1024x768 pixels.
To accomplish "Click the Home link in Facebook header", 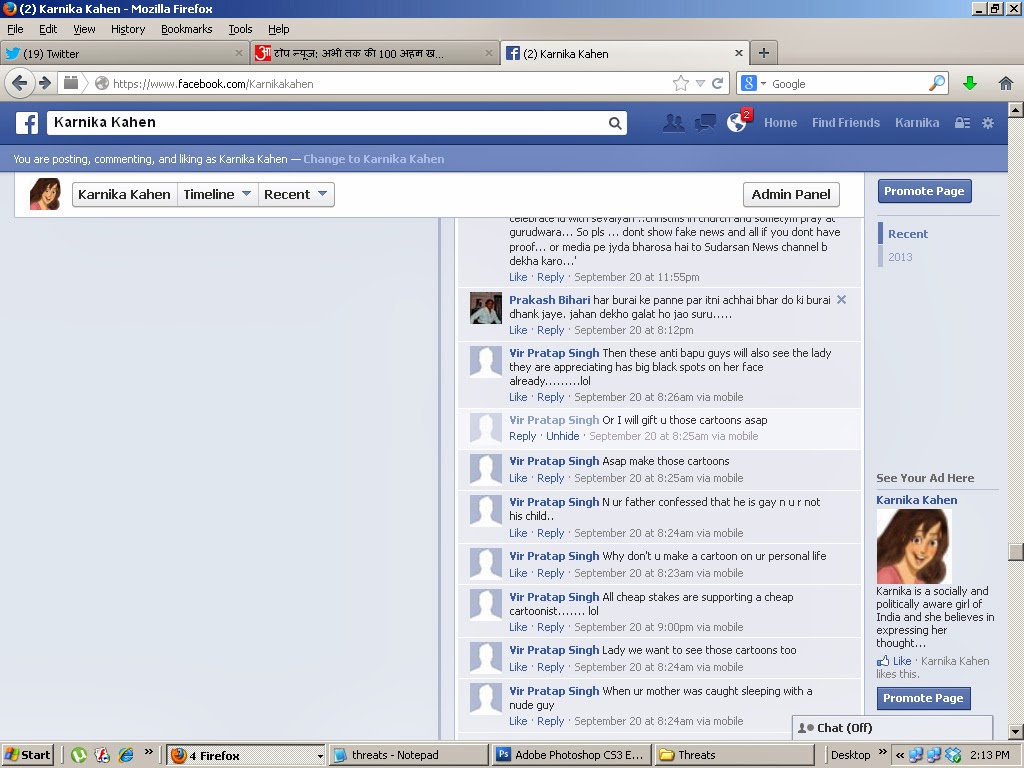I will (x=780, y=123).
